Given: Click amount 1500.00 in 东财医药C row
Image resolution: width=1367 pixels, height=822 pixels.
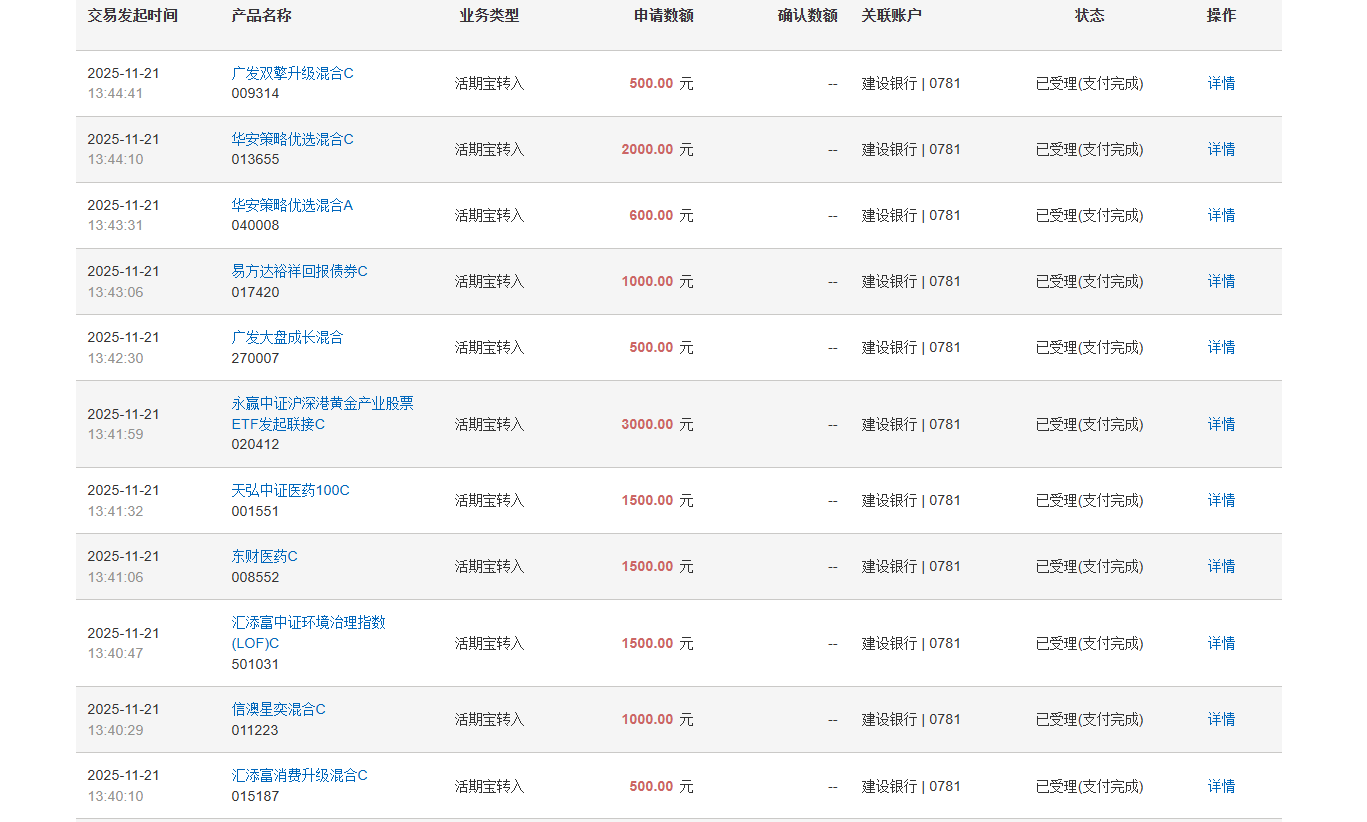Looking at the screenshot, I should 647,566.
